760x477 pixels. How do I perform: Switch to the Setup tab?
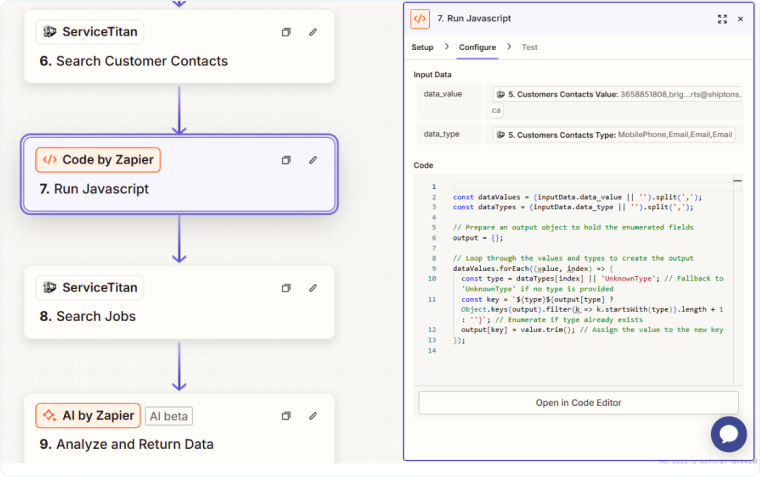[422, 47]
